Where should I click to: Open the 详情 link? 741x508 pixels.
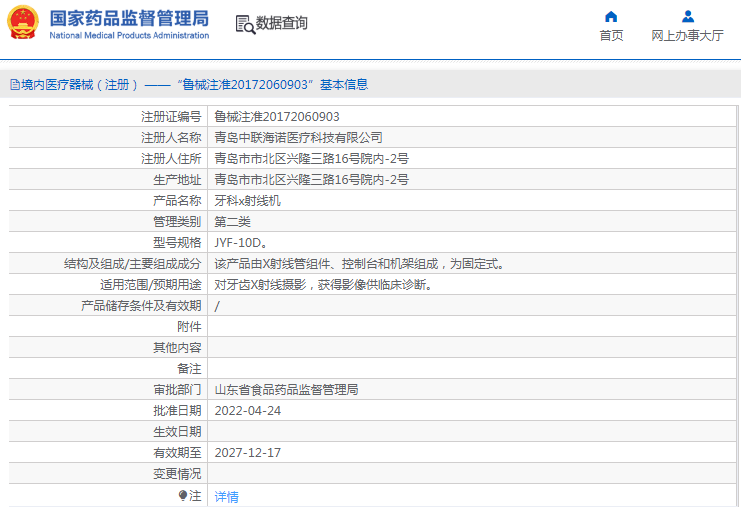click(x=227, y=496)
